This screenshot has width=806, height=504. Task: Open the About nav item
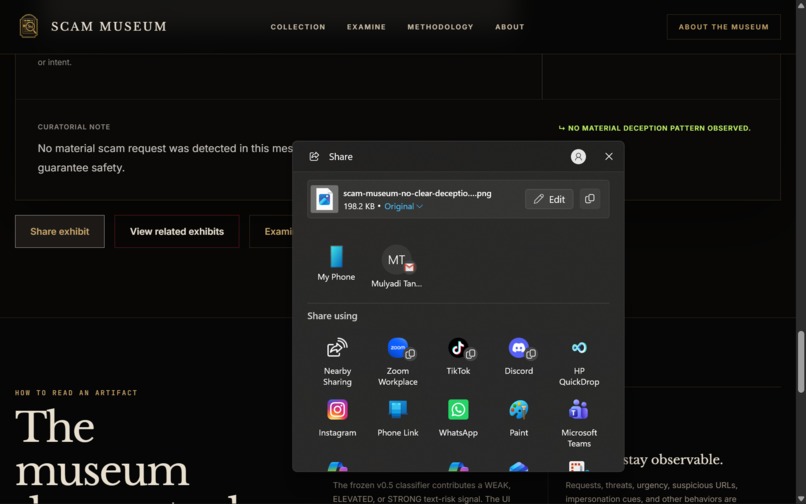pos(509,27)
